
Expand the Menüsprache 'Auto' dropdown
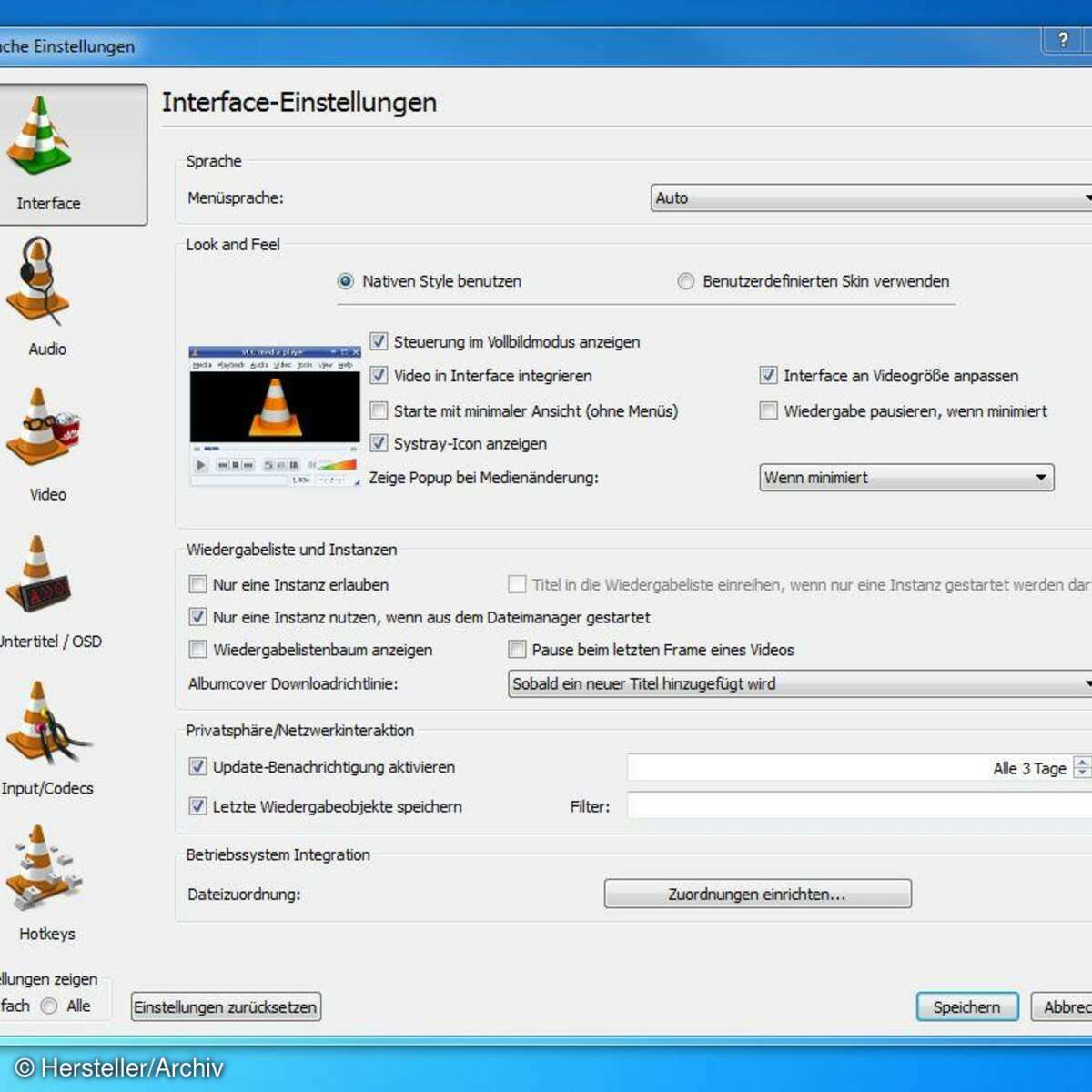pyautogui.click(x=871, y=197)
